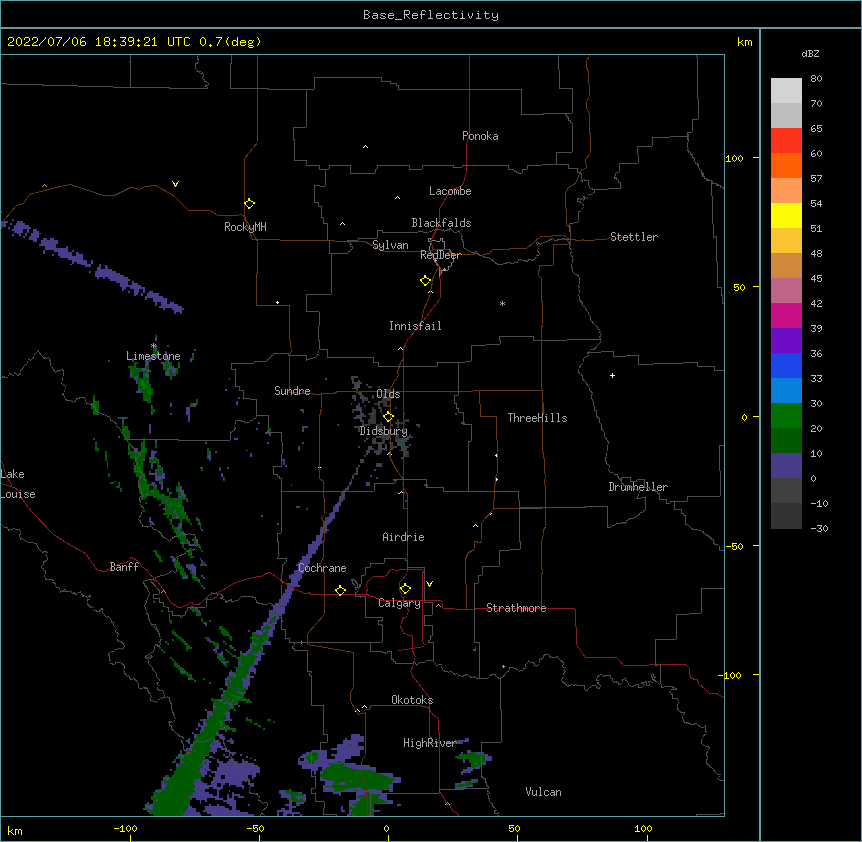Click the white asterisk marker east of Innisfail
The width and height of the screenshot is (862, 842).
502,303
